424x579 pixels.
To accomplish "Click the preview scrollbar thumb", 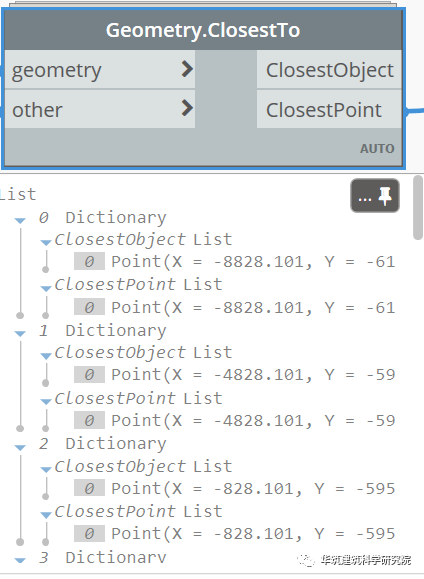I will (x=418, y=208).
